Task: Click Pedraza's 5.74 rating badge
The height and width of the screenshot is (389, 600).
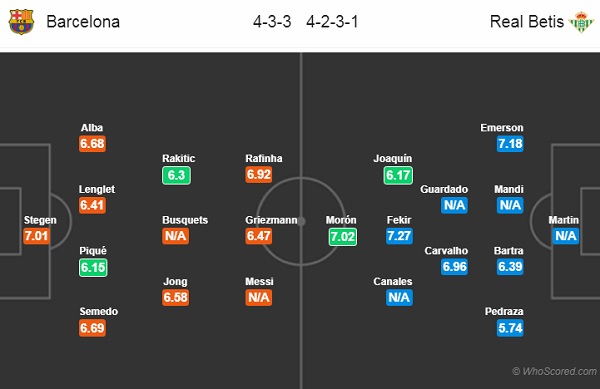Action: pyautogui.click(x=510, y=328)
